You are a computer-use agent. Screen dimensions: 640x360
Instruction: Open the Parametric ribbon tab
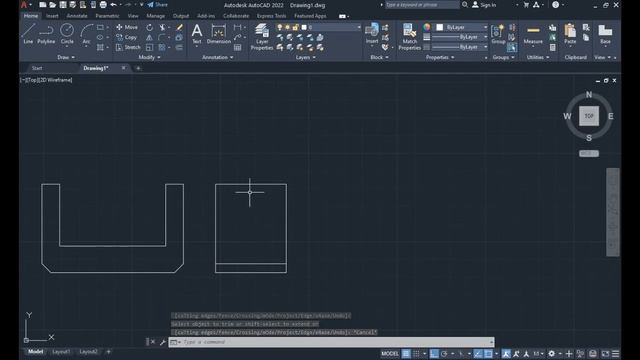pyautogui.click(x=107, y=16)
